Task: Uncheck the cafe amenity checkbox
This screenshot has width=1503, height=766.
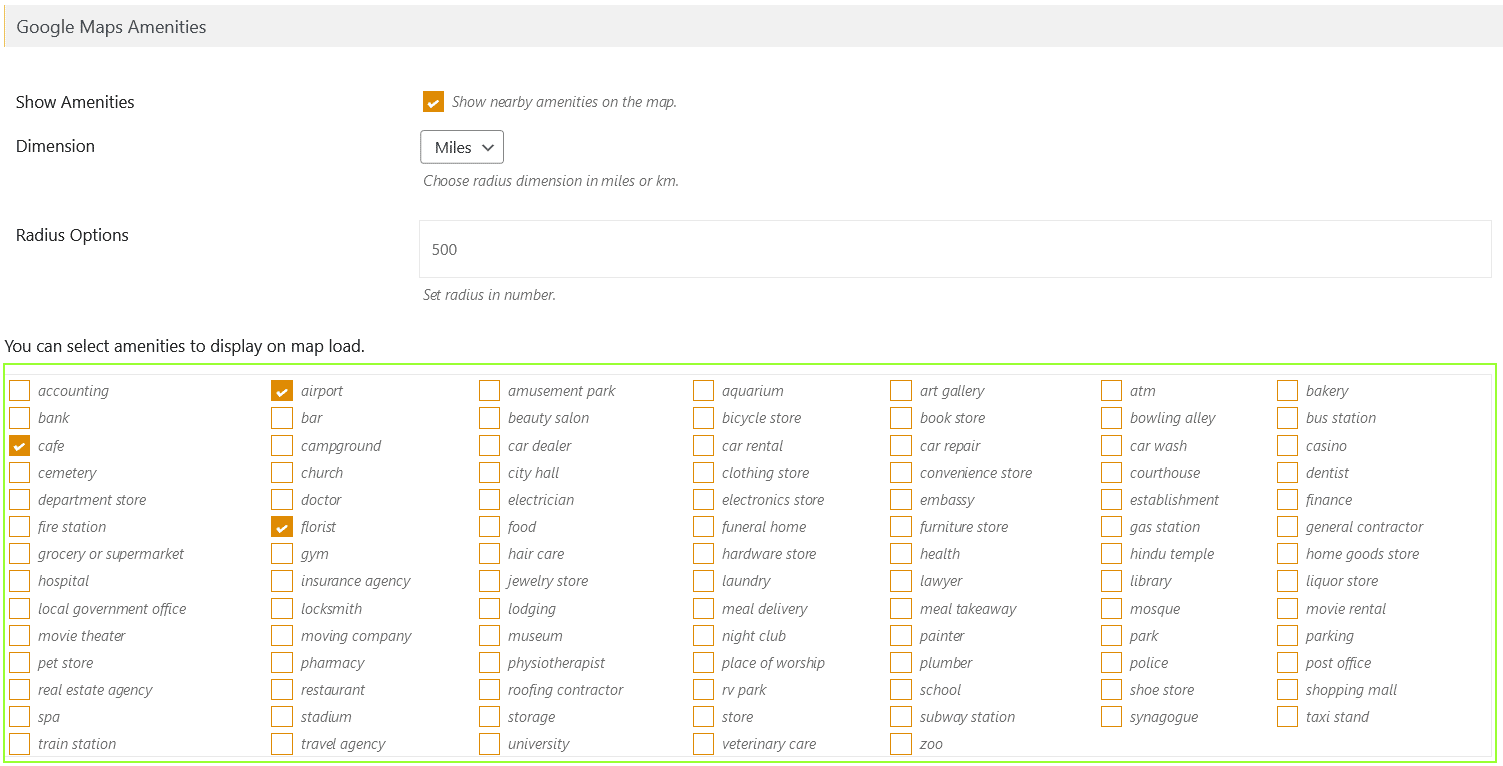Action: 20,446
